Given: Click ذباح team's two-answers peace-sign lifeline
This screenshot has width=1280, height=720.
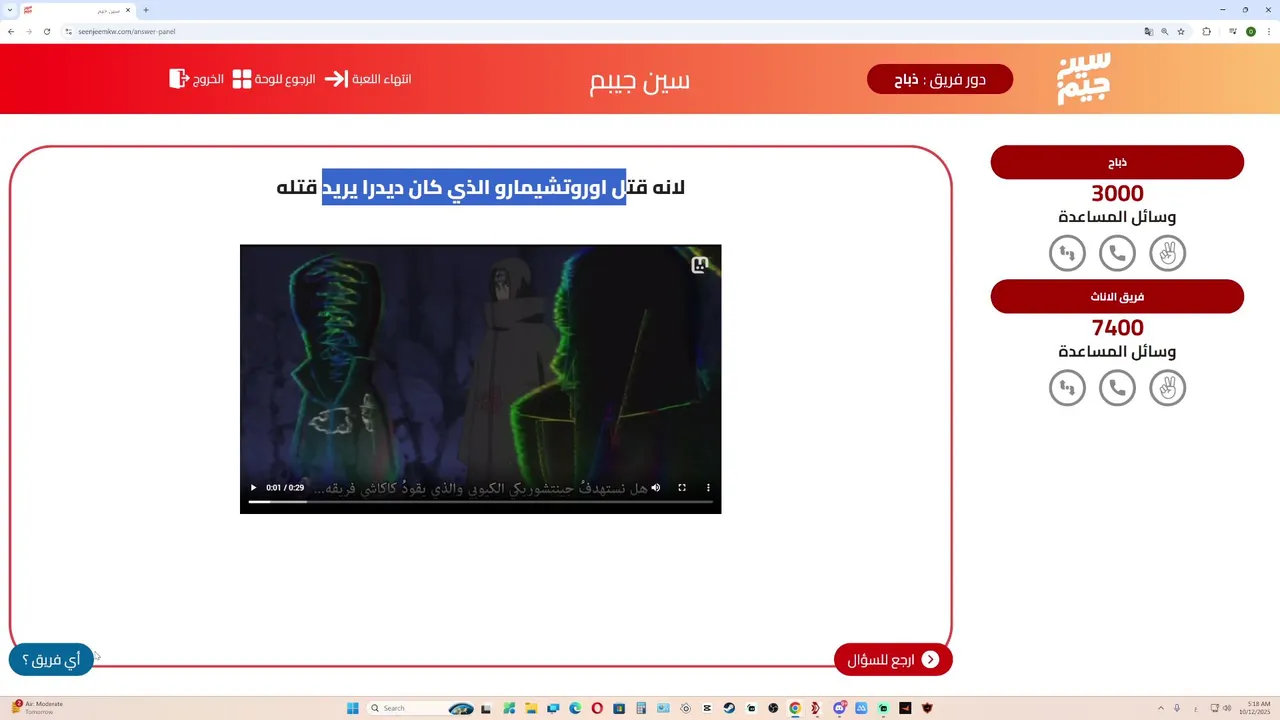Looking at the screenshot, I should pyautogui.click(x=1167, y=253).
